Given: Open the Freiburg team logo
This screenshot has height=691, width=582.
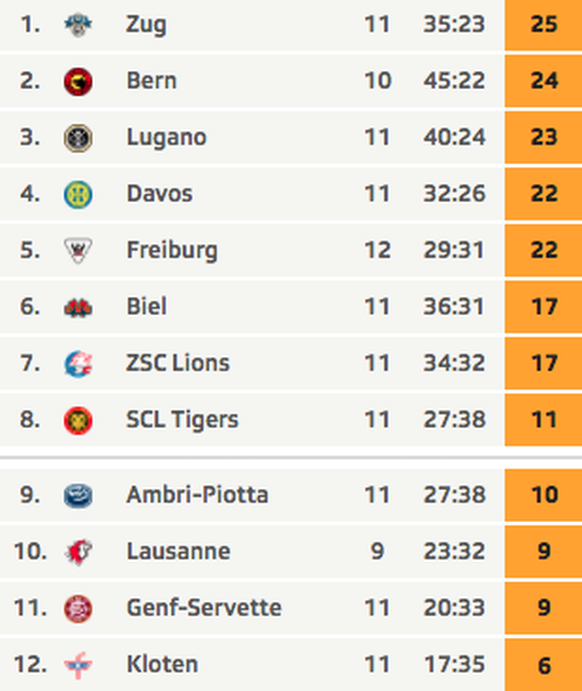Looking at the screenshot, I should click(78, 250).
